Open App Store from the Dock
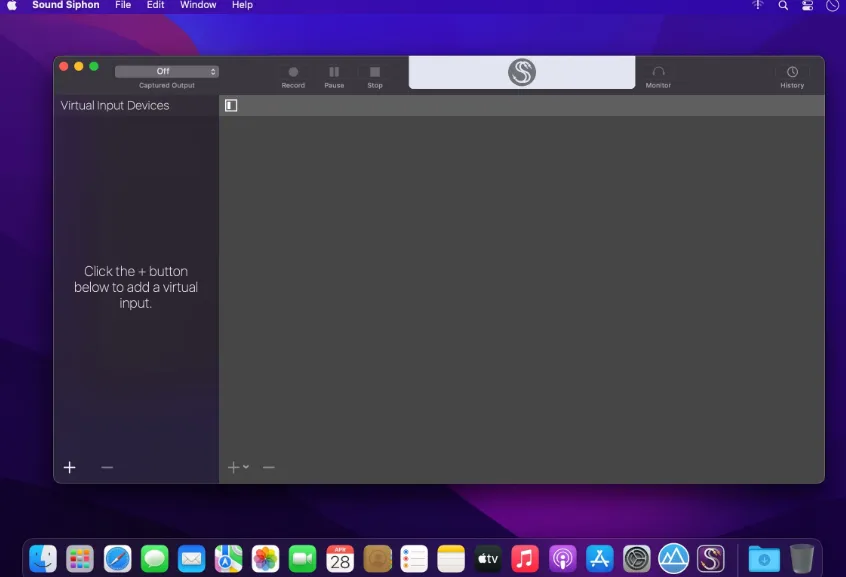This screenshot has height=577, width=846. 599,559
